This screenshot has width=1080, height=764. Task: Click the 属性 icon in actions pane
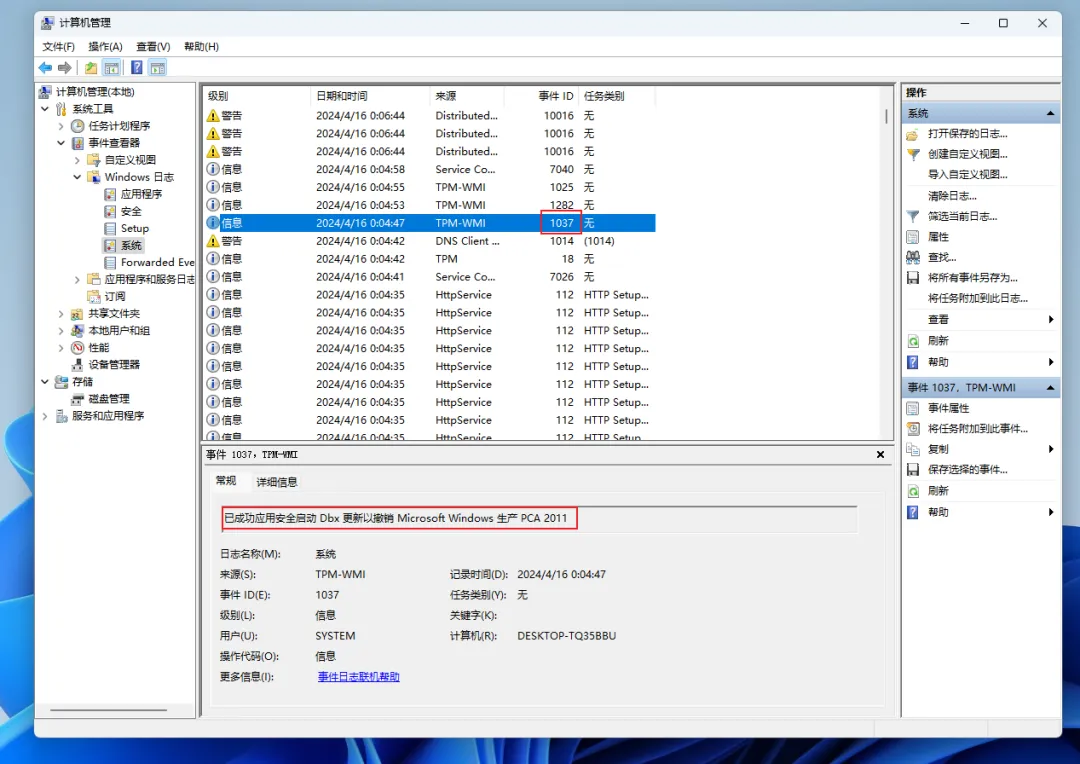(913, 237)
